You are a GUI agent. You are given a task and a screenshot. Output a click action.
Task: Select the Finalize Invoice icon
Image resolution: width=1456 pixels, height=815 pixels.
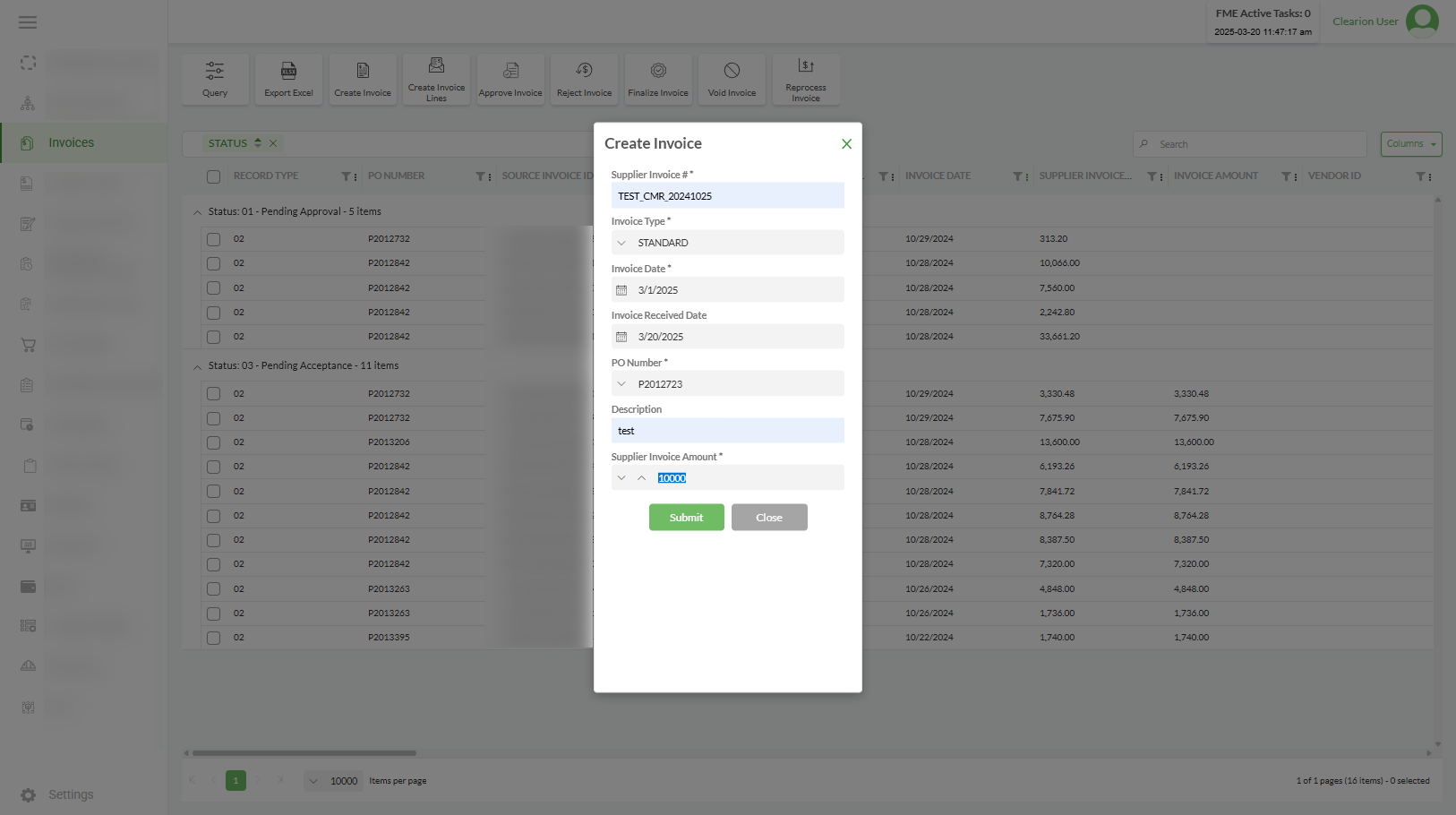(658, 79)
